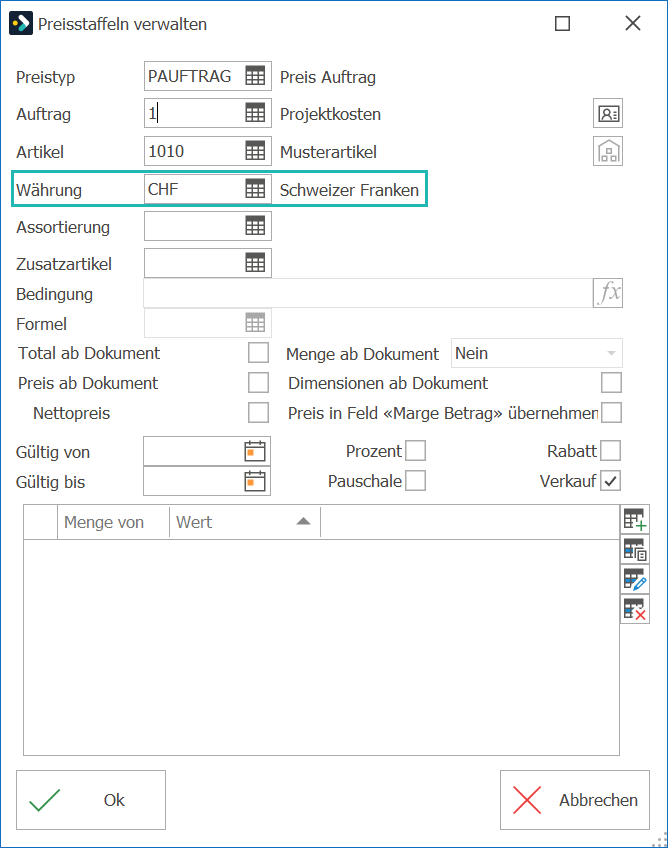This screenshot has width=668, height=848.
Task: Click the app logo in title bar
Action: [21, 24]
